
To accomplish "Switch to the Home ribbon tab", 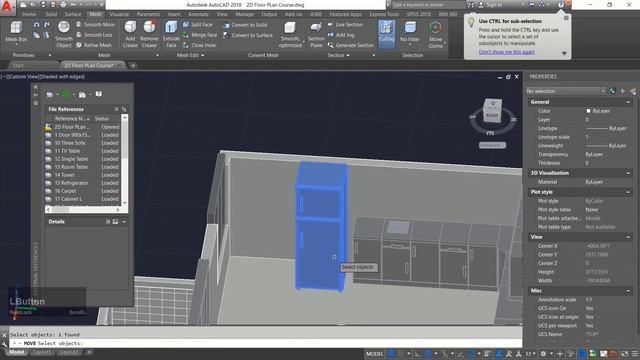I will coord(29,14).
